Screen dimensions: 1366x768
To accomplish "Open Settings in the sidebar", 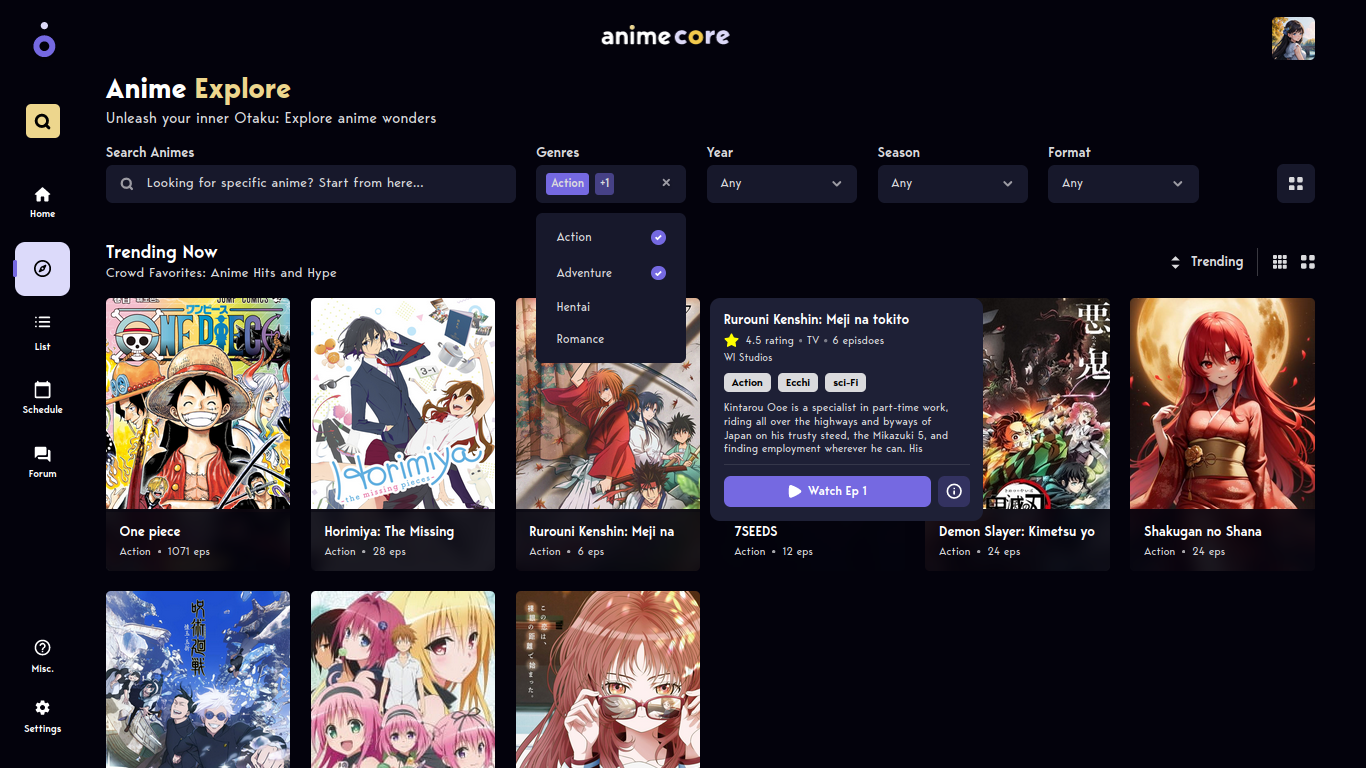I will 42,716.
